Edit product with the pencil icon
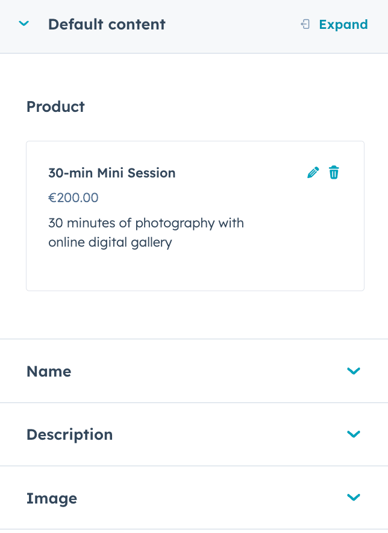This screenshot has height=533, width=388. click(313, 173)
